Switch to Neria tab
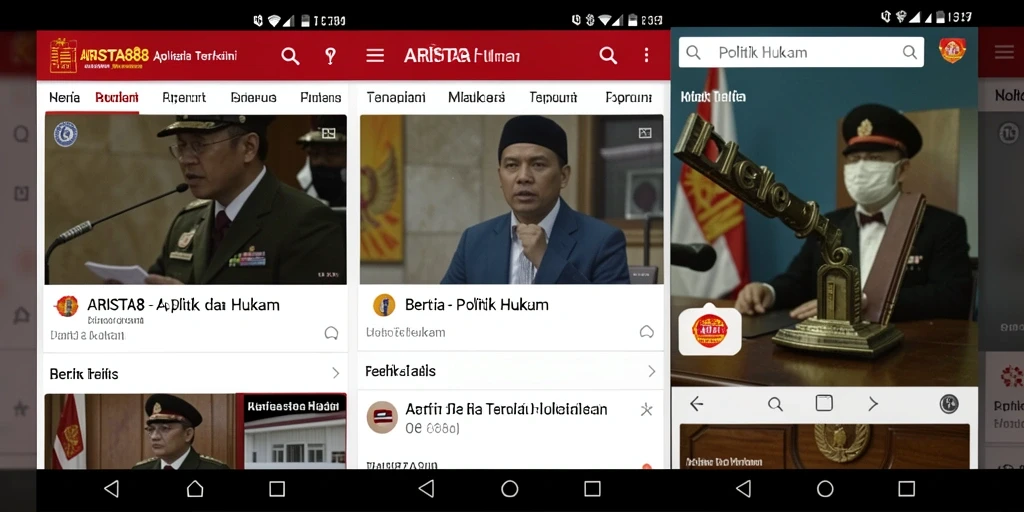 [65, 97]
